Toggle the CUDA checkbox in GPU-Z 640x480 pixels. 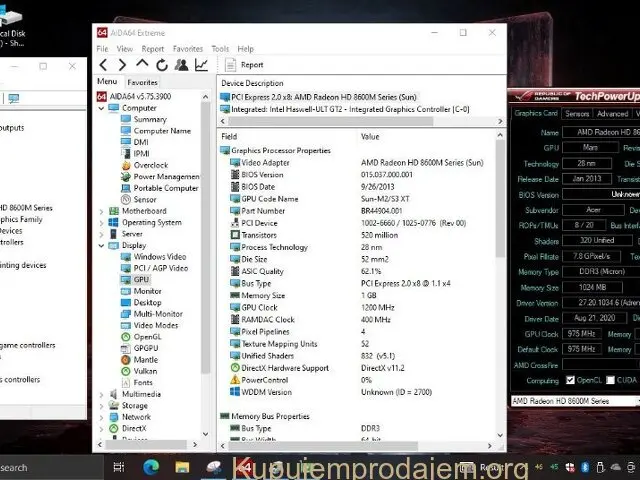pos(610,381)
